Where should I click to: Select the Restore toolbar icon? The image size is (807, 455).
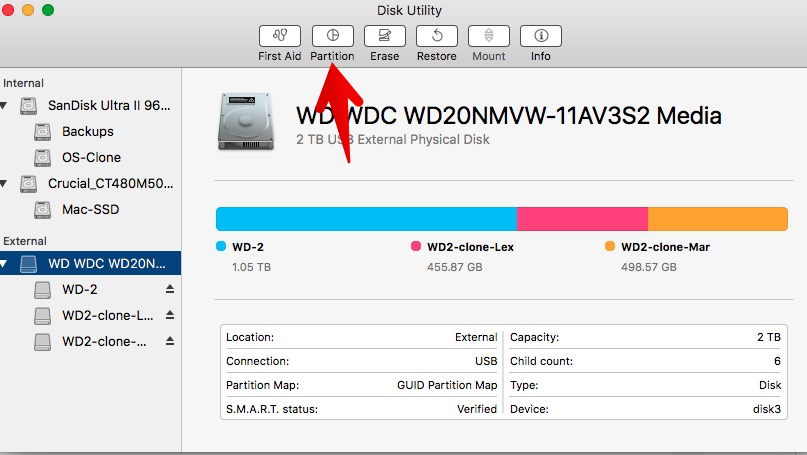tap(437, 36)
